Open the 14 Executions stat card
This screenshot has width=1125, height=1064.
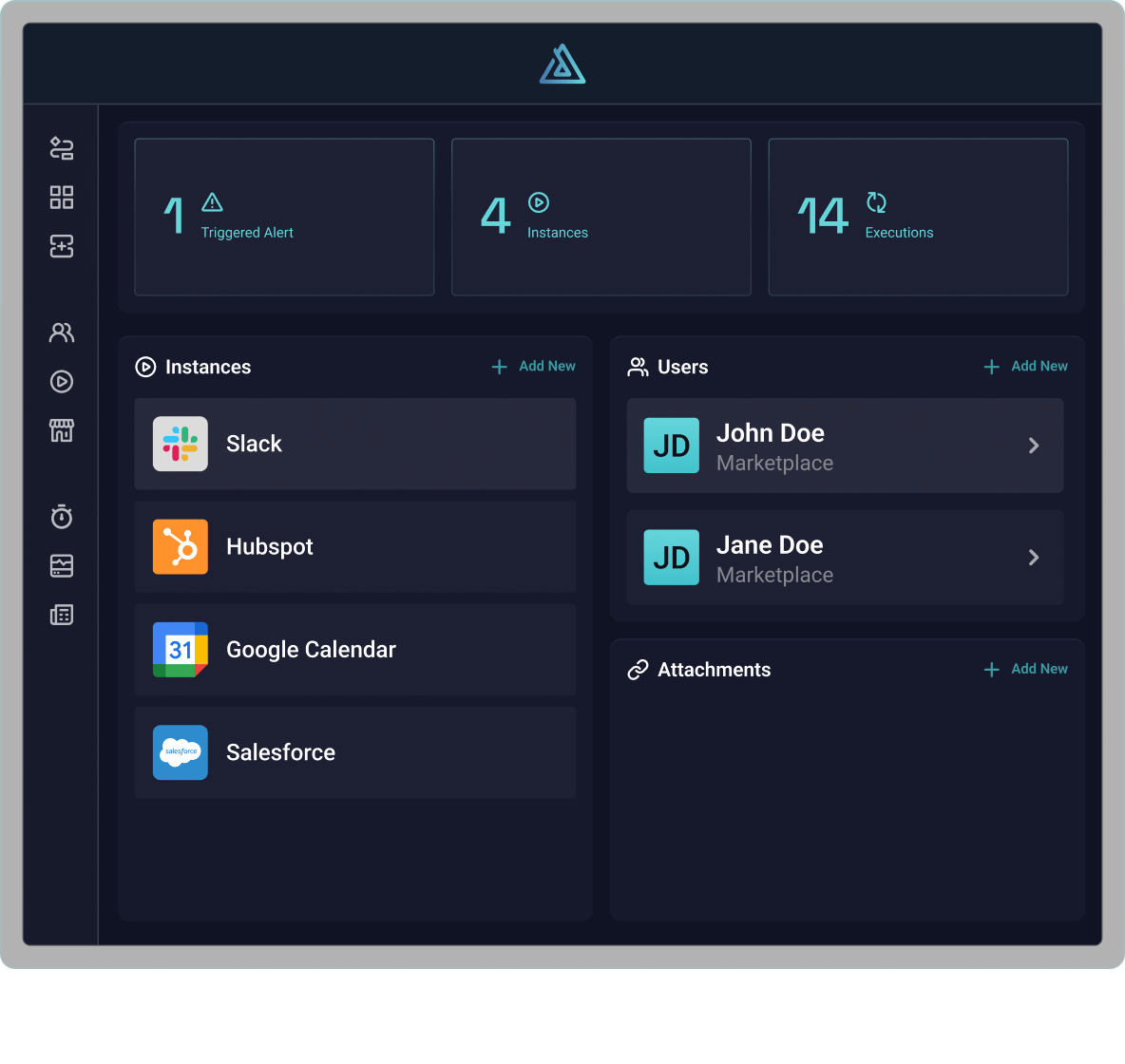click(x=919, y=218)
